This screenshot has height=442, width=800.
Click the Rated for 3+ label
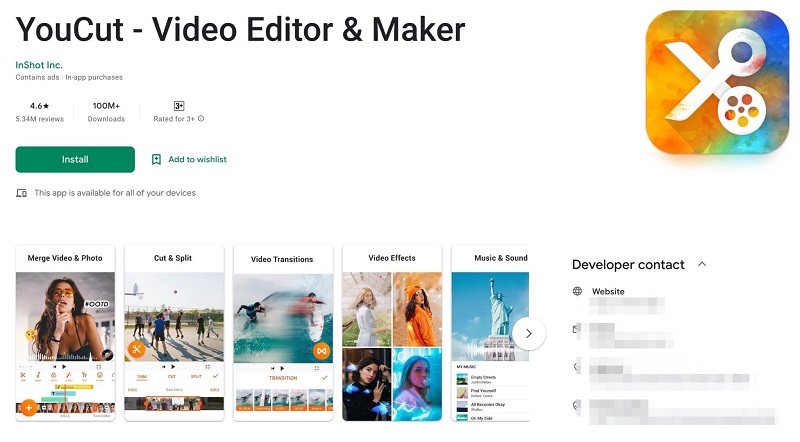174,119
